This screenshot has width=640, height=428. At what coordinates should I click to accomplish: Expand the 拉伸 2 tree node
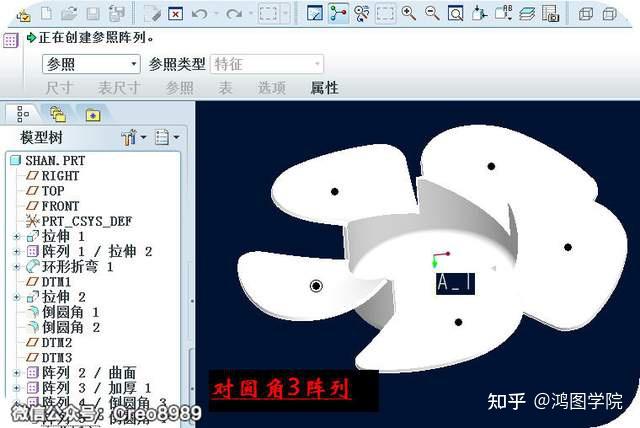click(17, 297)
